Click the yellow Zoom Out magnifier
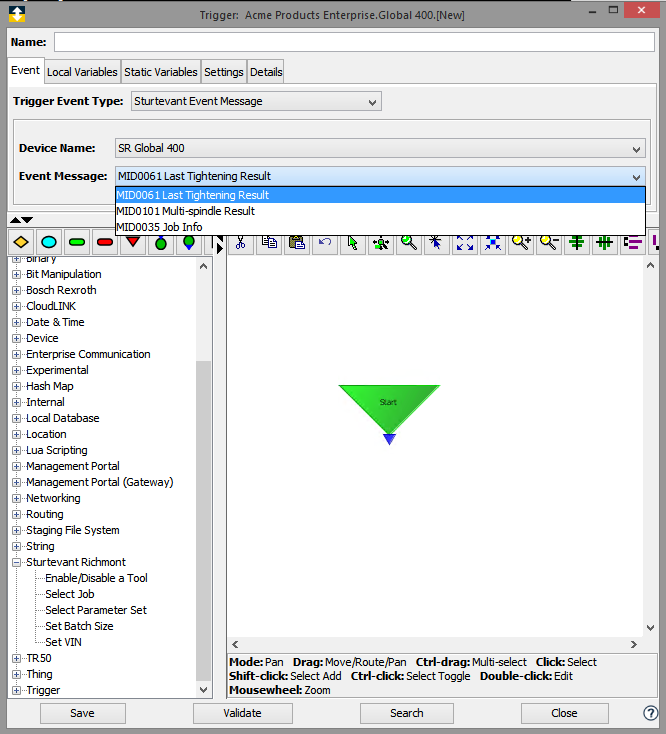Viewport: 666px width, 734px height. pos(549,242)
